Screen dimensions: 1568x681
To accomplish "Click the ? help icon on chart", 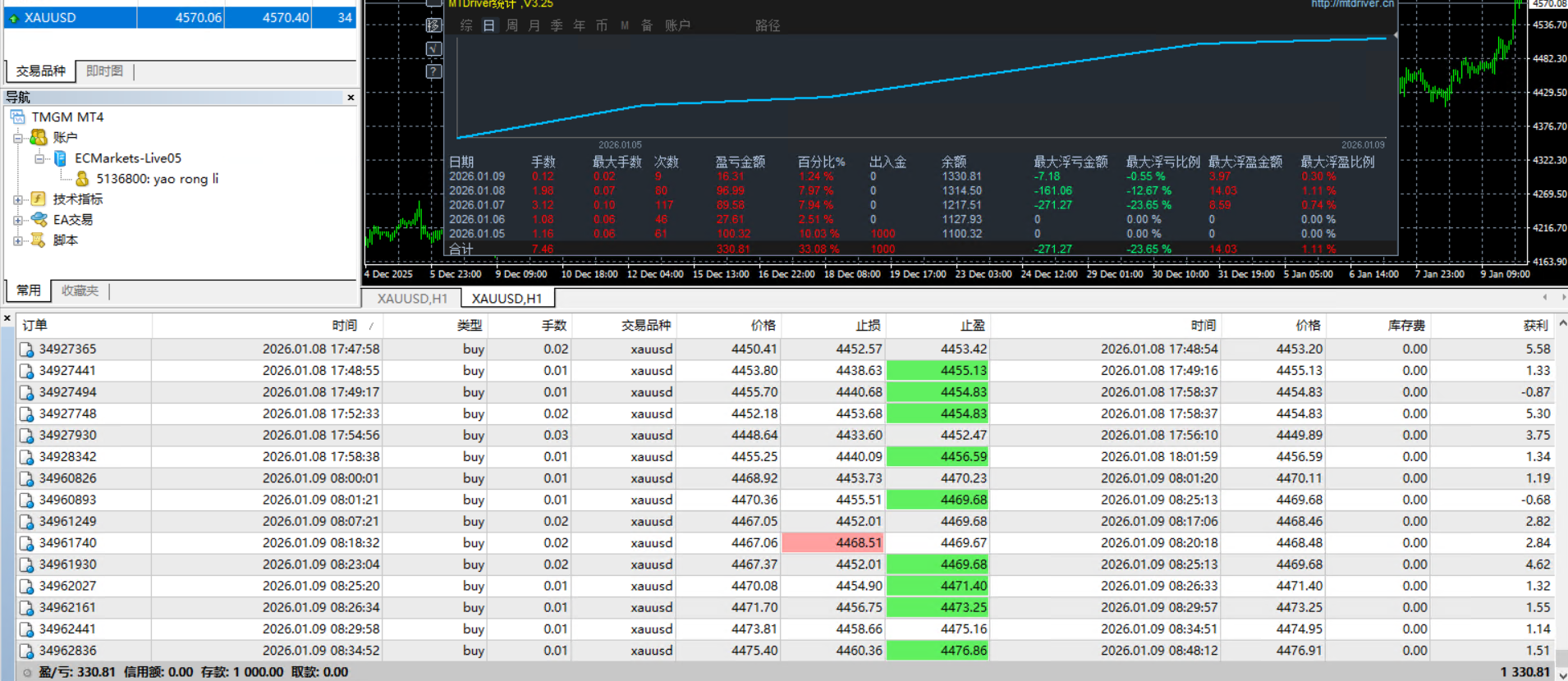I will [433, 71].
